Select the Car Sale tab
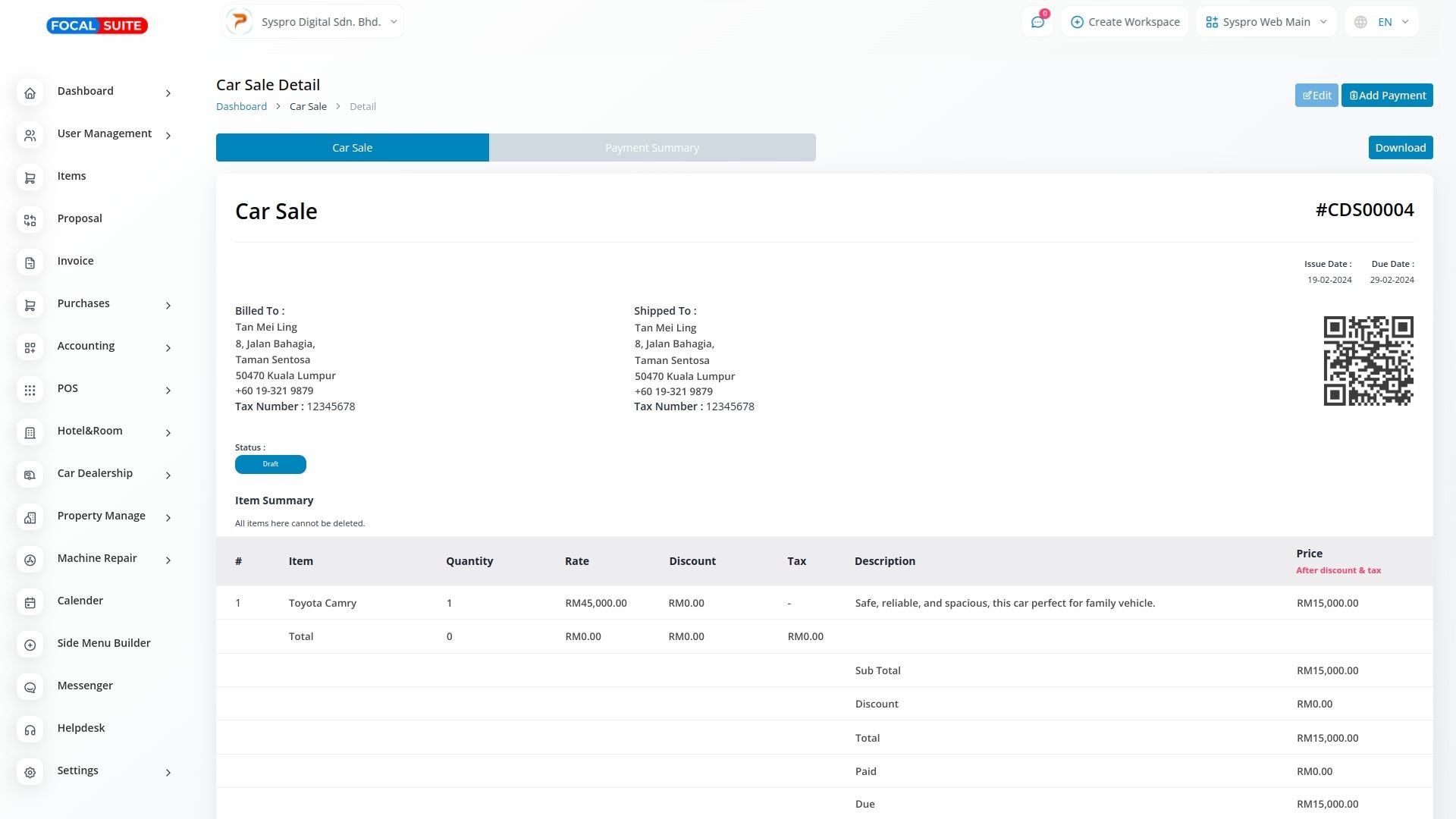The width and height of the screenshot is (1456, 819). 352,148
